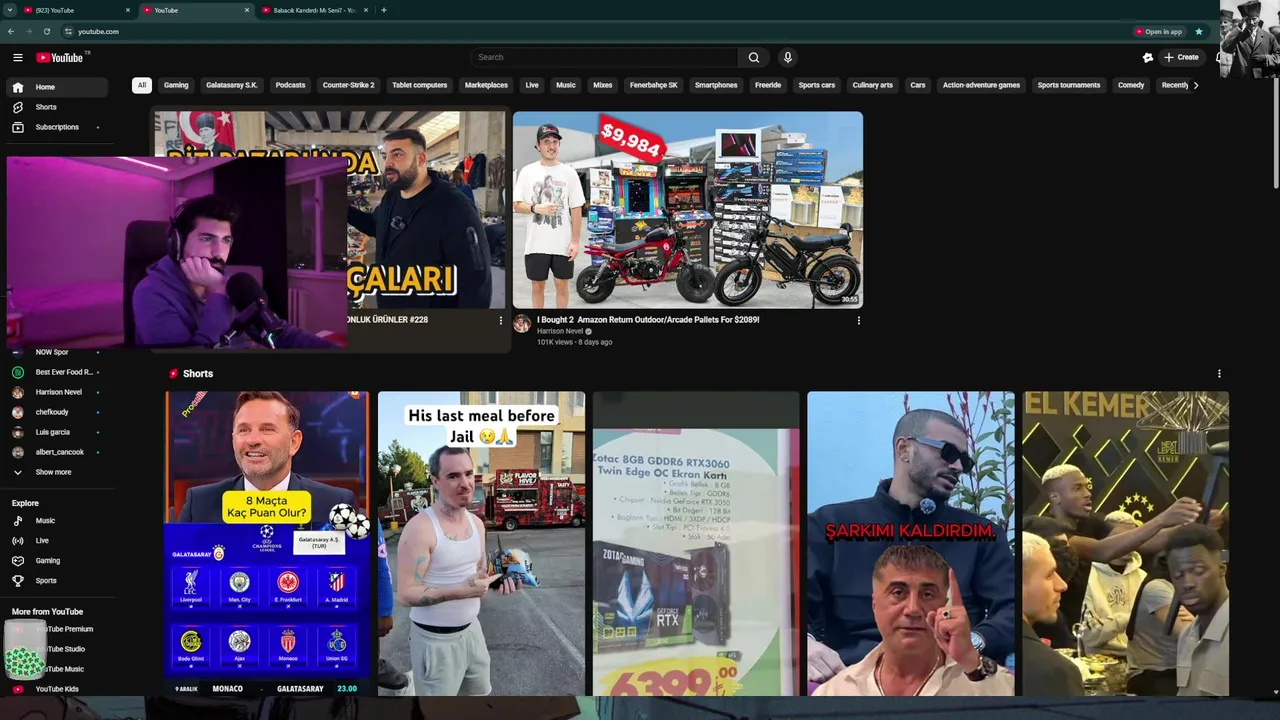Select the Galatasaray S.K. chip
Viewport: 1280px width, 720px height.
(232, 85)
